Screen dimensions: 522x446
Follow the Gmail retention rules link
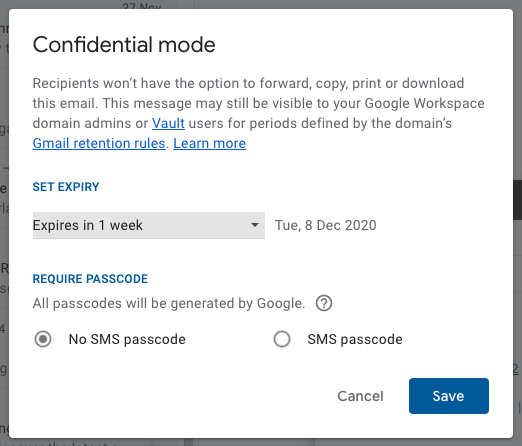(x=99, y=143)
